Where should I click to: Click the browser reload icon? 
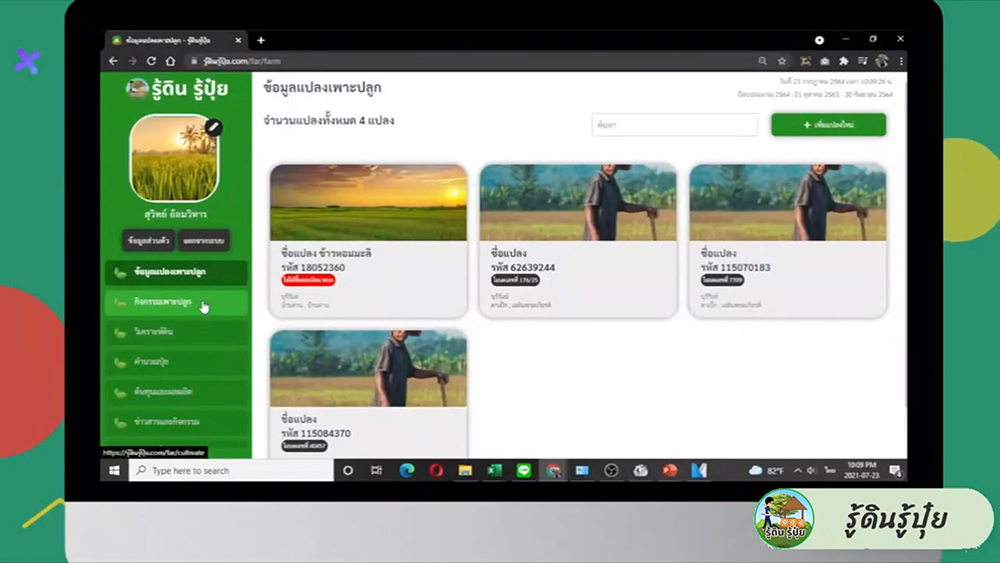tap(151, 61)
